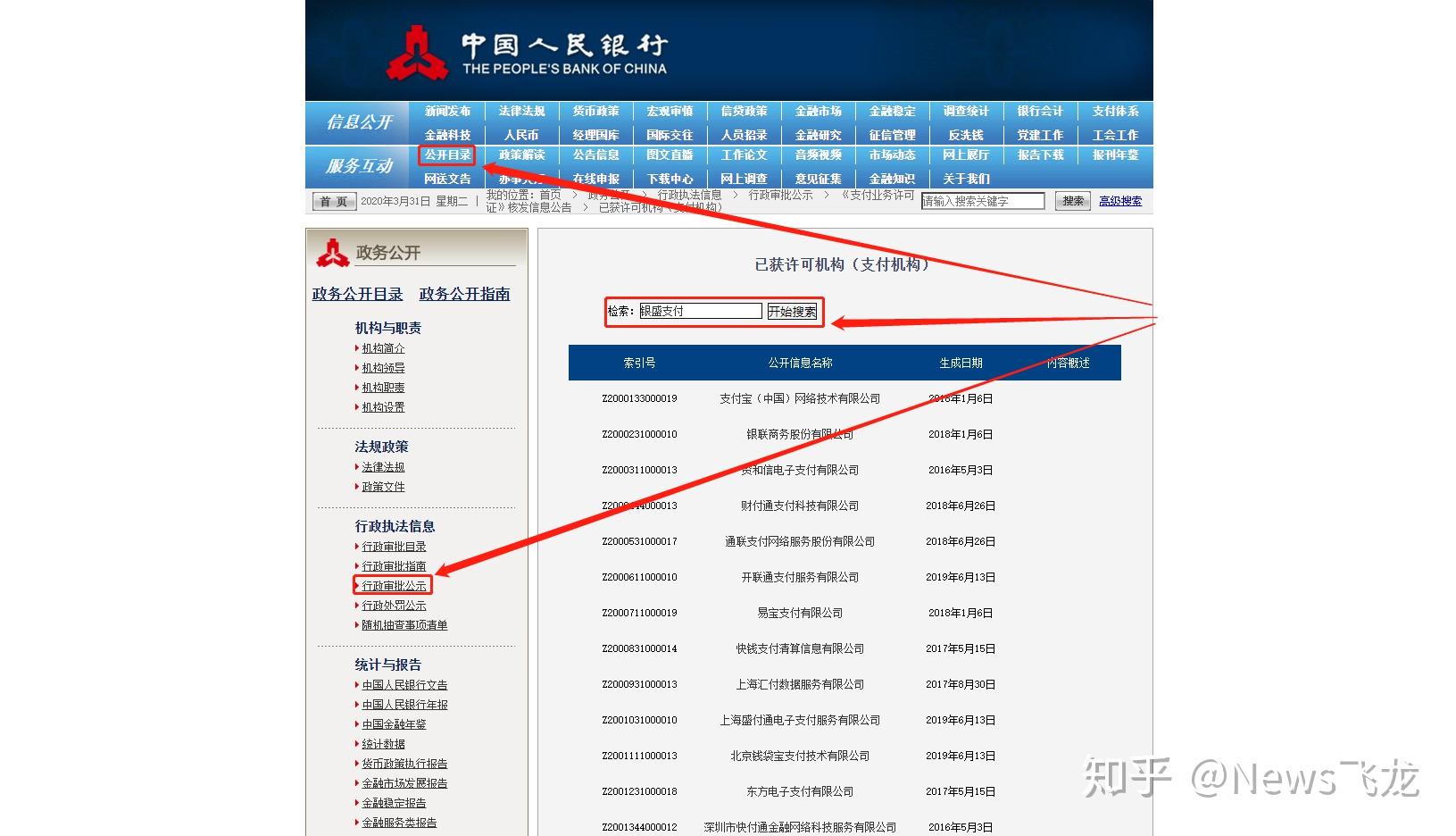This screenshot has width=1456, height=836.
Task: Go to the 人民币 section
Action: [x=521, y=135]
